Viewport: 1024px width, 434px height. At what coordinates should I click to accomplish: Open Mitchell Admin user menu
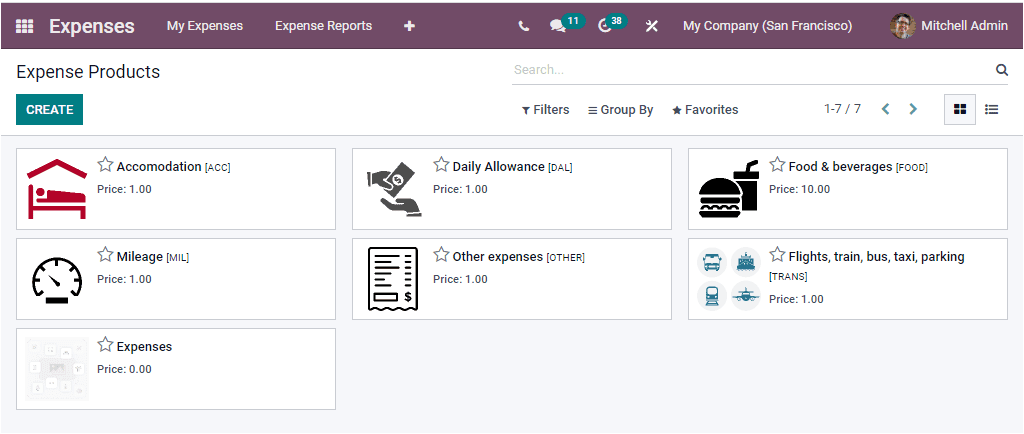tap(949, 26)
